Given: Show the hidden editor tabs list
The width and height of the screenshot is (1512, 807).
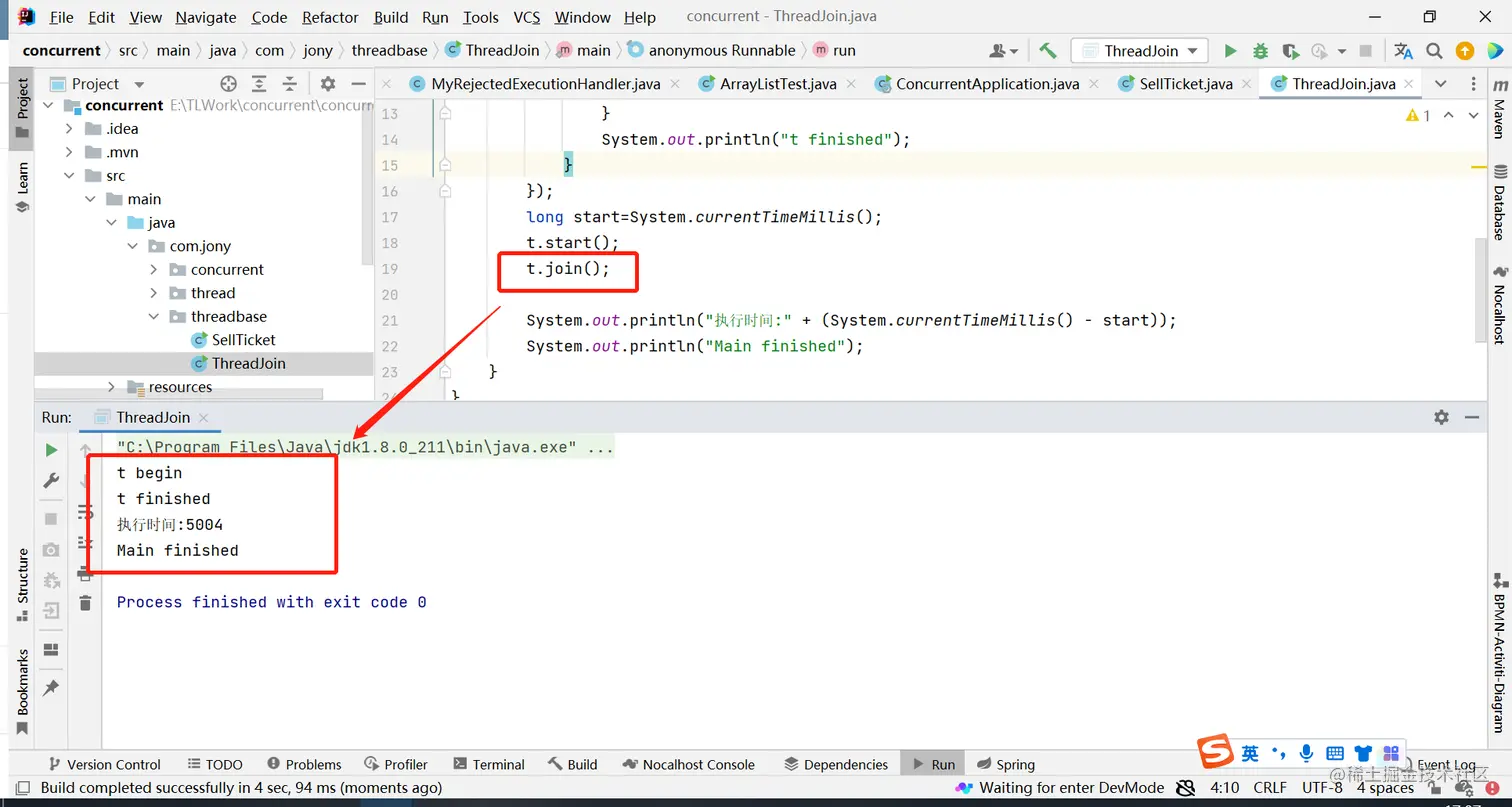Looking at the screenshot, I should pos(1440,84).
